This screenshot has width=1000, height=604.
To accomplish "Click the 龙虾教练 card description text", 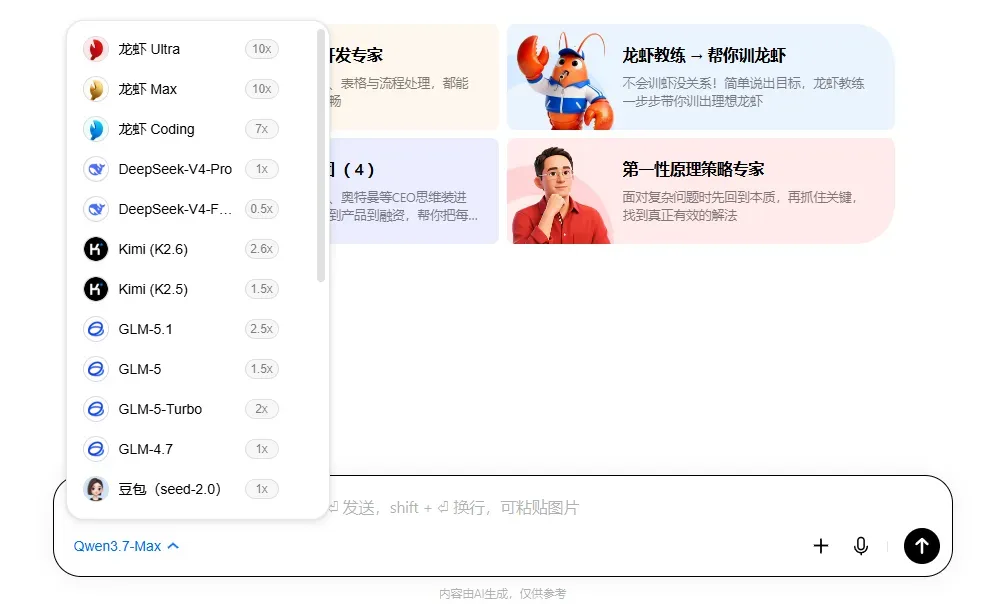I will pos(744,92).
